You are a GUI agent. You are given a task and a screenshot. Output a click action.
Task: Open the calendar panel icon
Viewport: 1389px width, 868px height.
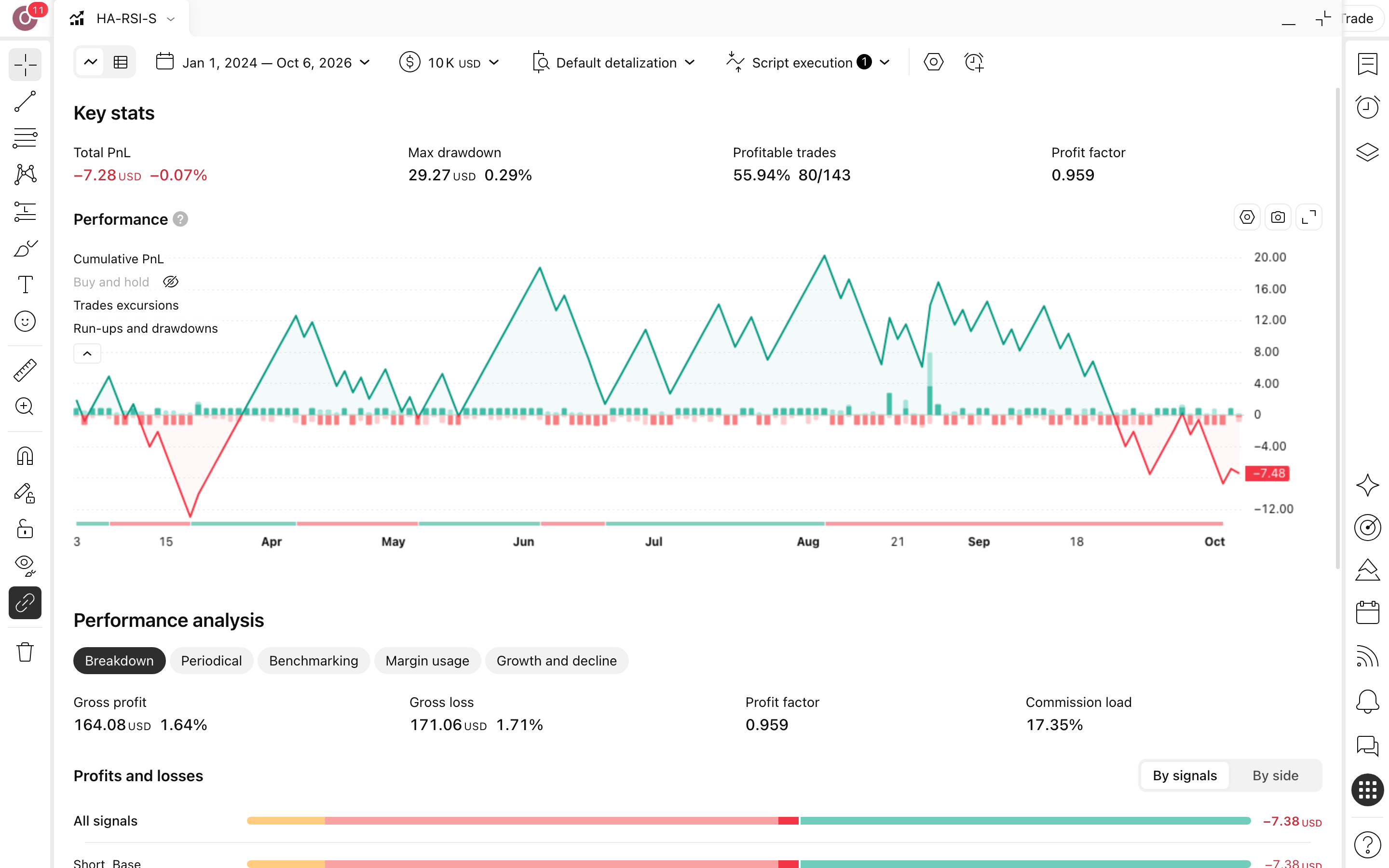click(x=1367, y=612)
